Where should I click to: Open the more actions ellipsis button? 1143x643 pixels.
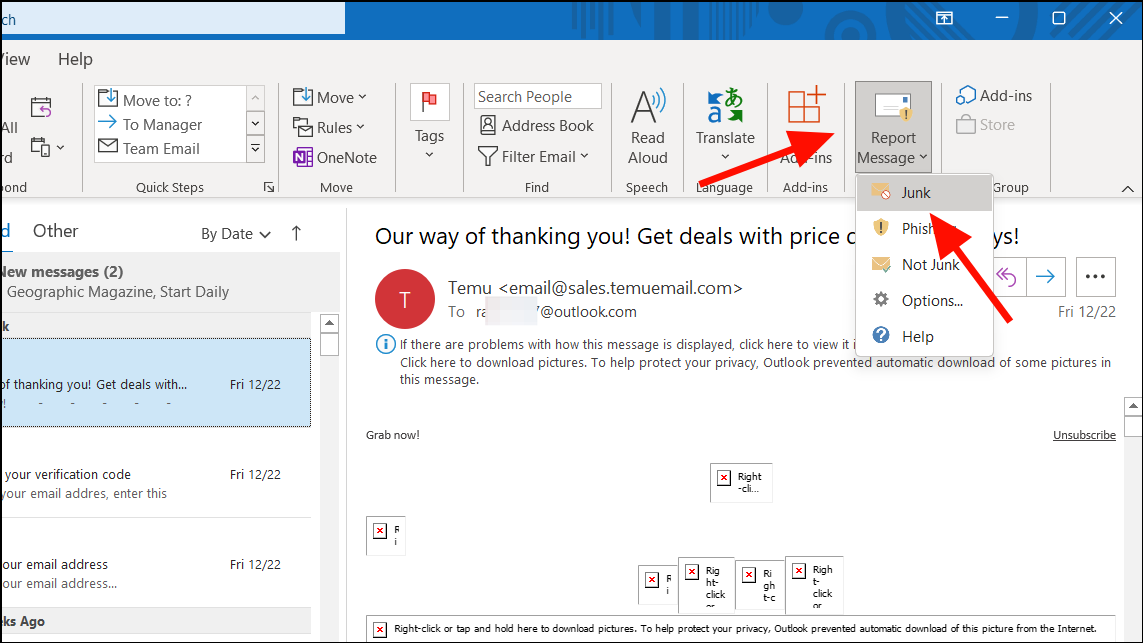pos(1095,277)
